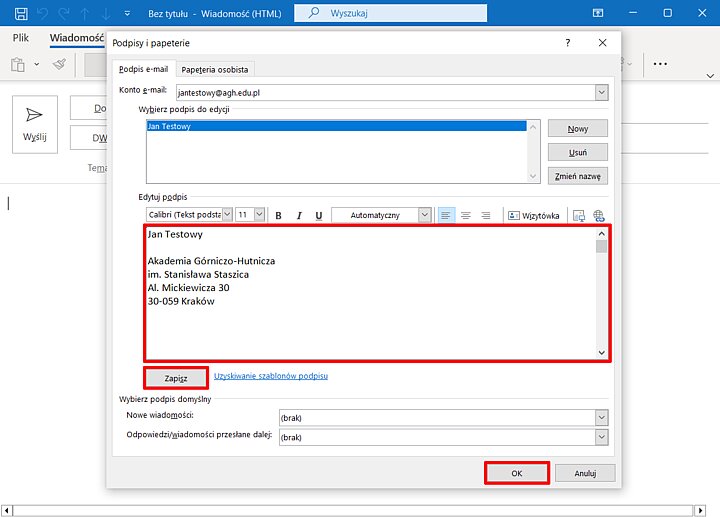Select the Jan Testowy signature entry
720x517 pixels.
(x=336, y=126)
